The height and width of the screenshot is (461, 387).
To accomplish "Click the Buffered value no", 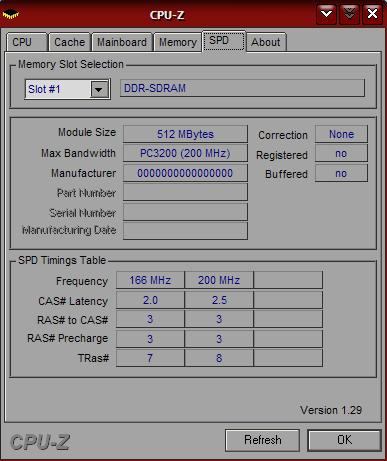I will click(x=341, y=173).
